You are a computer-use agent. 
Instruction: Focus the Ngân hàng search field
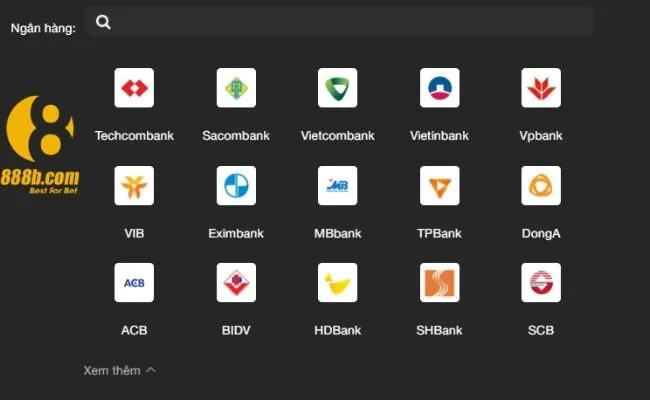tap(339, 22)
